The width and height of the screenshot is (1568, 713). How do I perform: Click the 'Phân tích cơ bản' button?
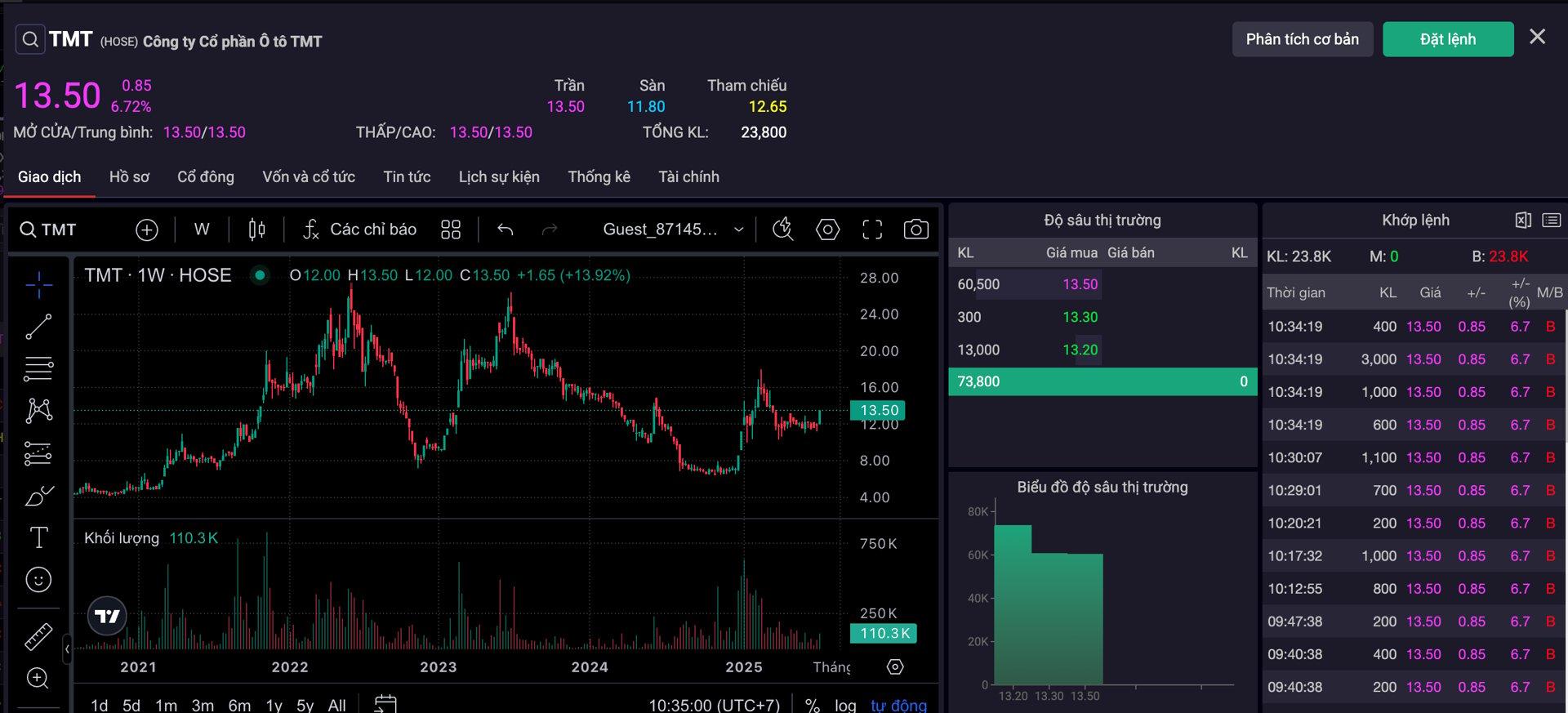pyautogui.click(x=1302, y=39)
